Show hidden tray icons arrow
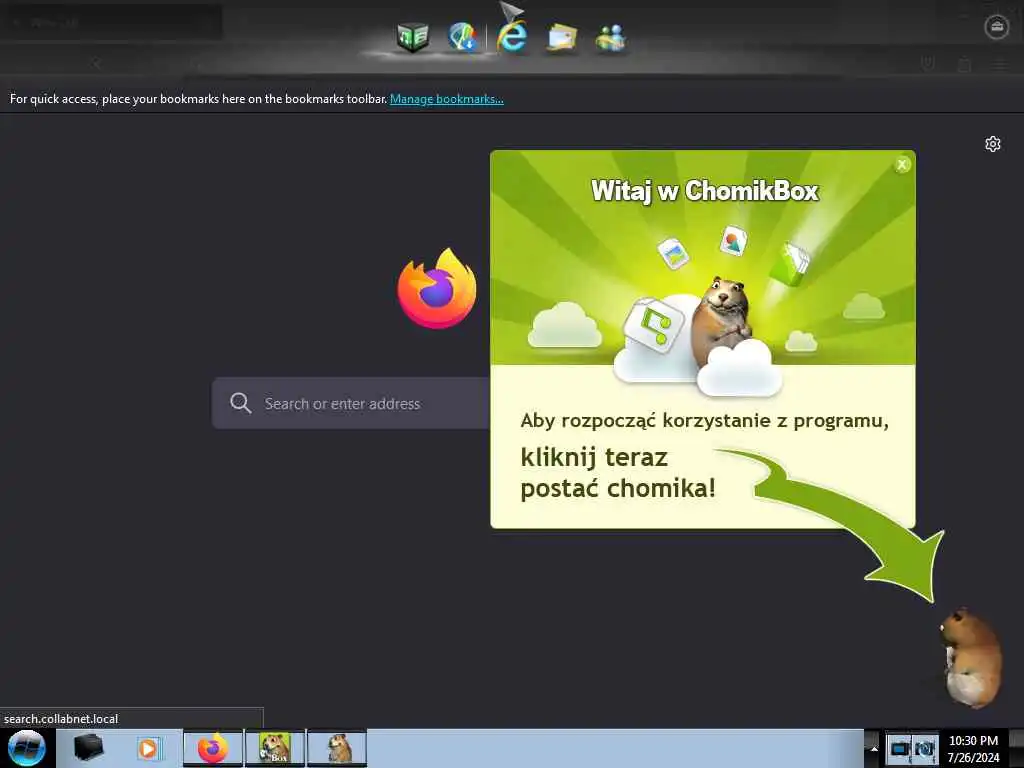The width and height of the screenshot is (1024, 768). [873, 748]
